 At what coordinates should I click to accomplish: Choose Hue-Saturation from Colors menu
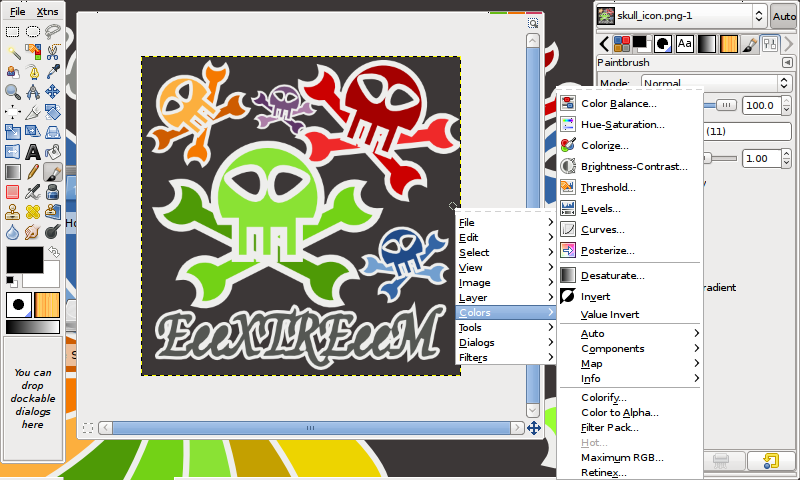coord(629,124)
